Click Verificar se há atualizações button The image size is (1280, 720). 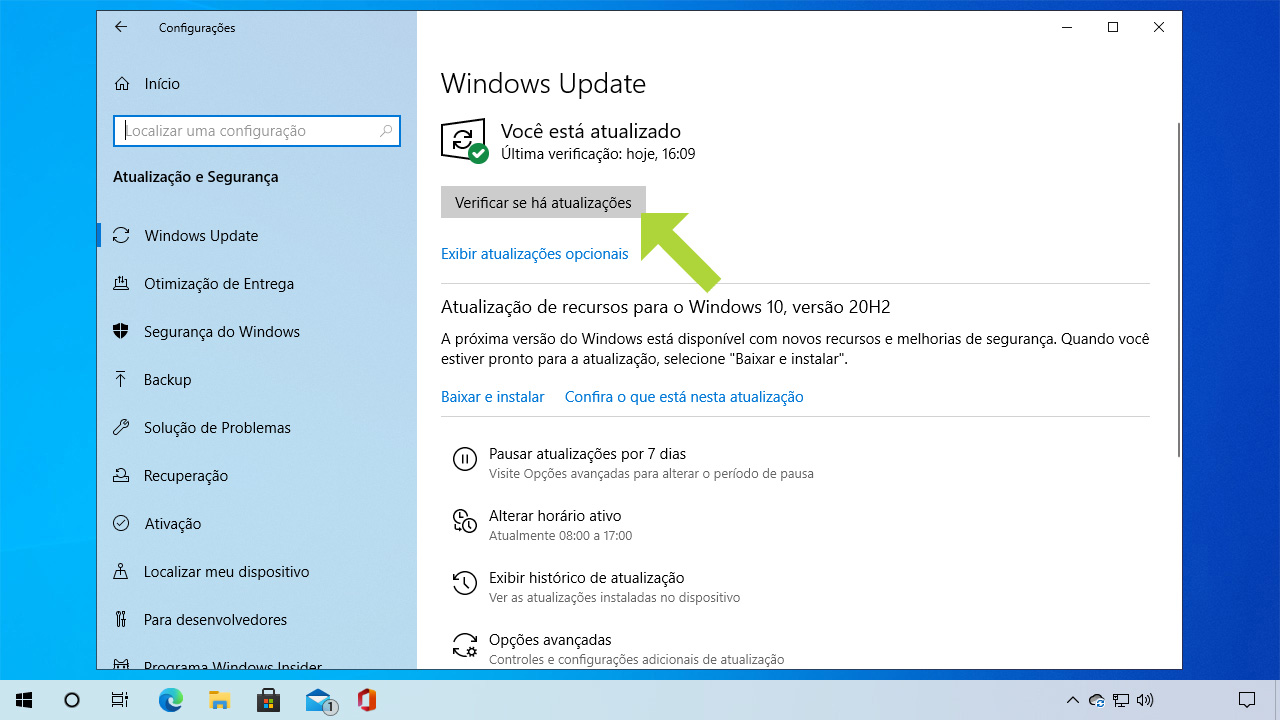pos(543,203)
